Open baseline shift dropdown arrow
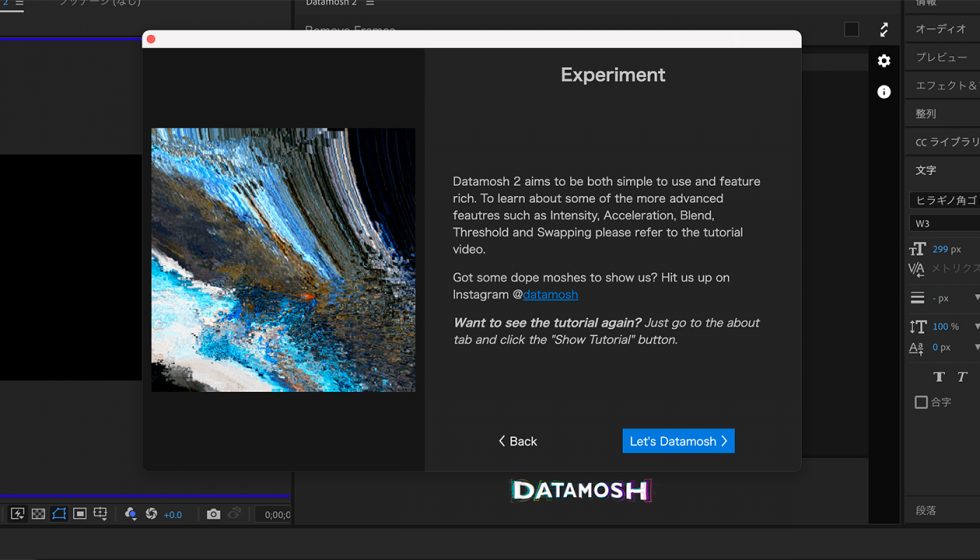 [x=977, y=347]
